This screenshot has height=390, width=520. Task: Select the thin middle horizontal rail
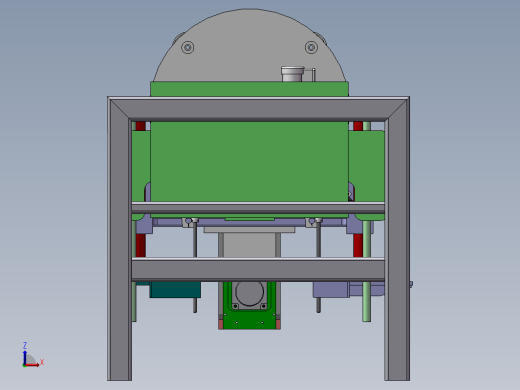[x=258, y=208]
